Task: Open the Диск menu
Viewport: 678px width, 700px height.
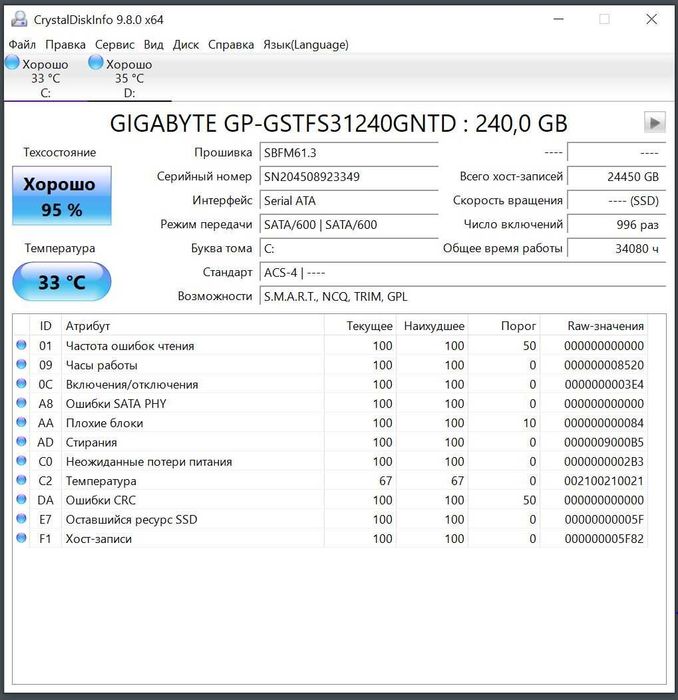Action: pyautogui.click(x=186, y=45)
